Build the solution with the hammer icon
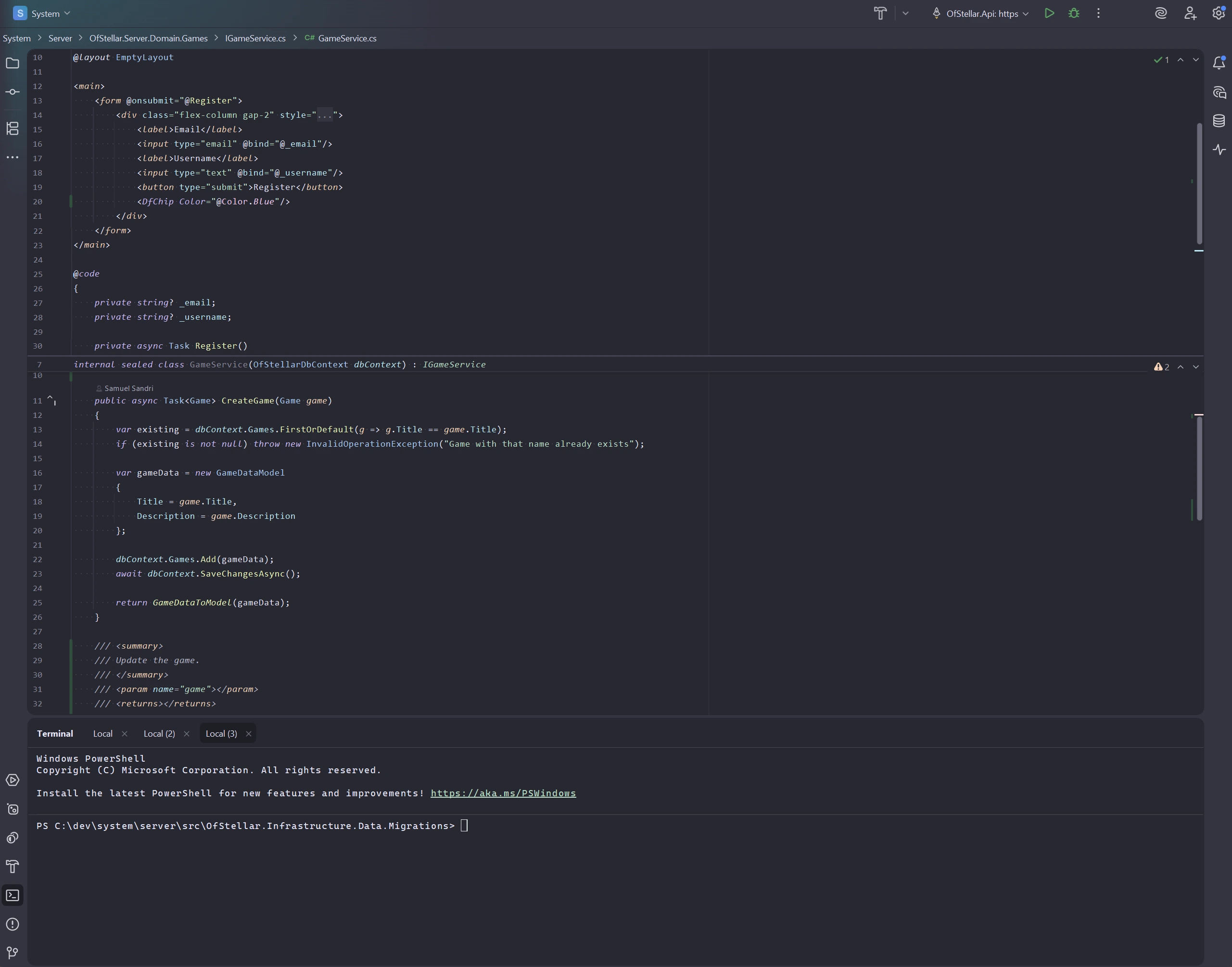The image size is (1232, 967). [x=880, y=13]
